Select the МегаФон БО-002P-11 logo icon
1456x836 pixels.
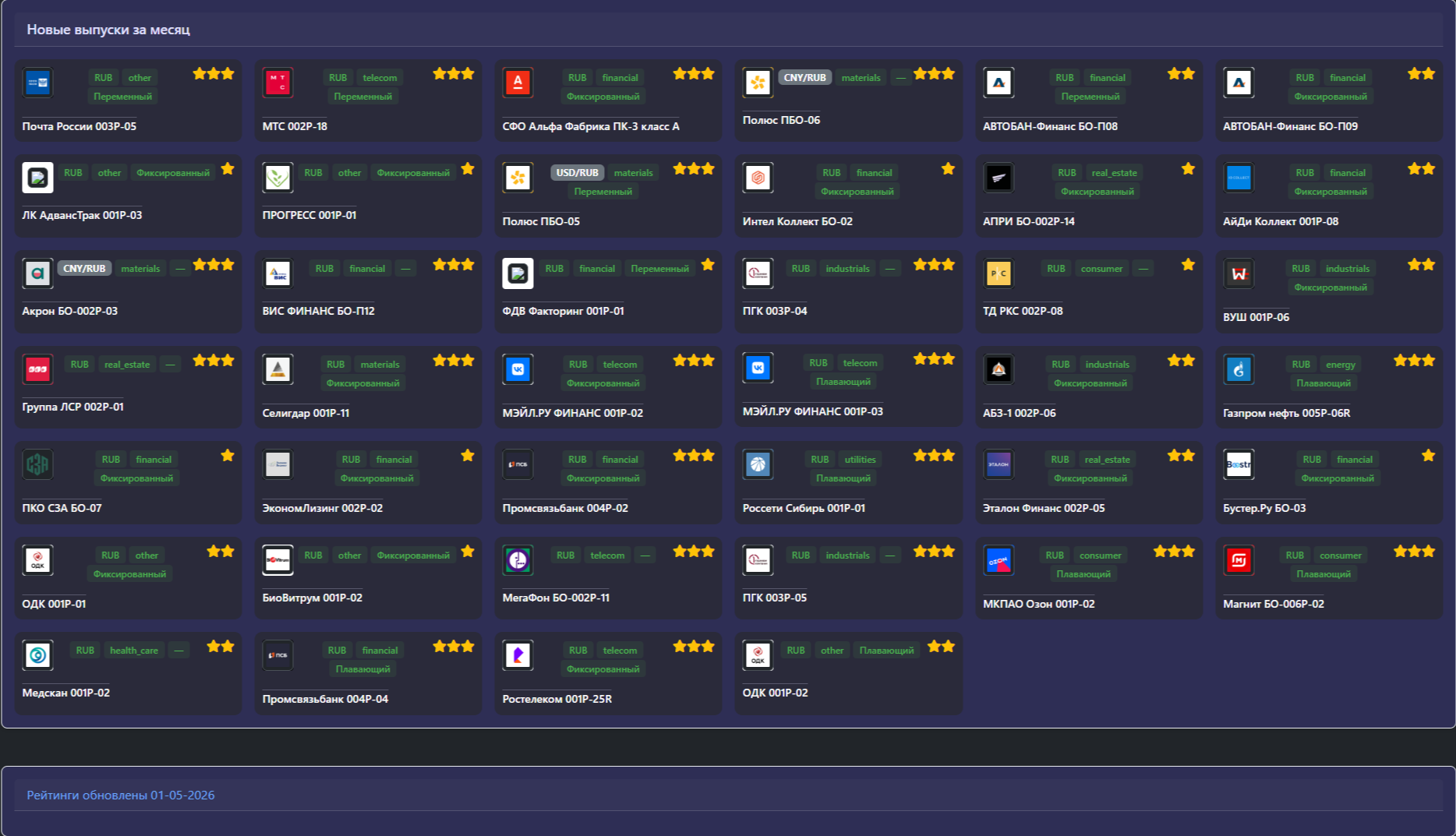tap(518, 560)
